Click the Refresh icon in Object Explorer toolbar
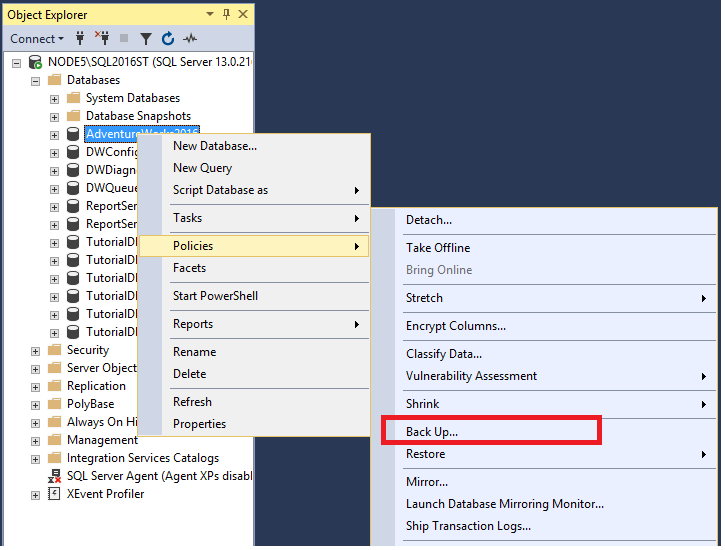This screenshot has height=550, width=725. 168,38
